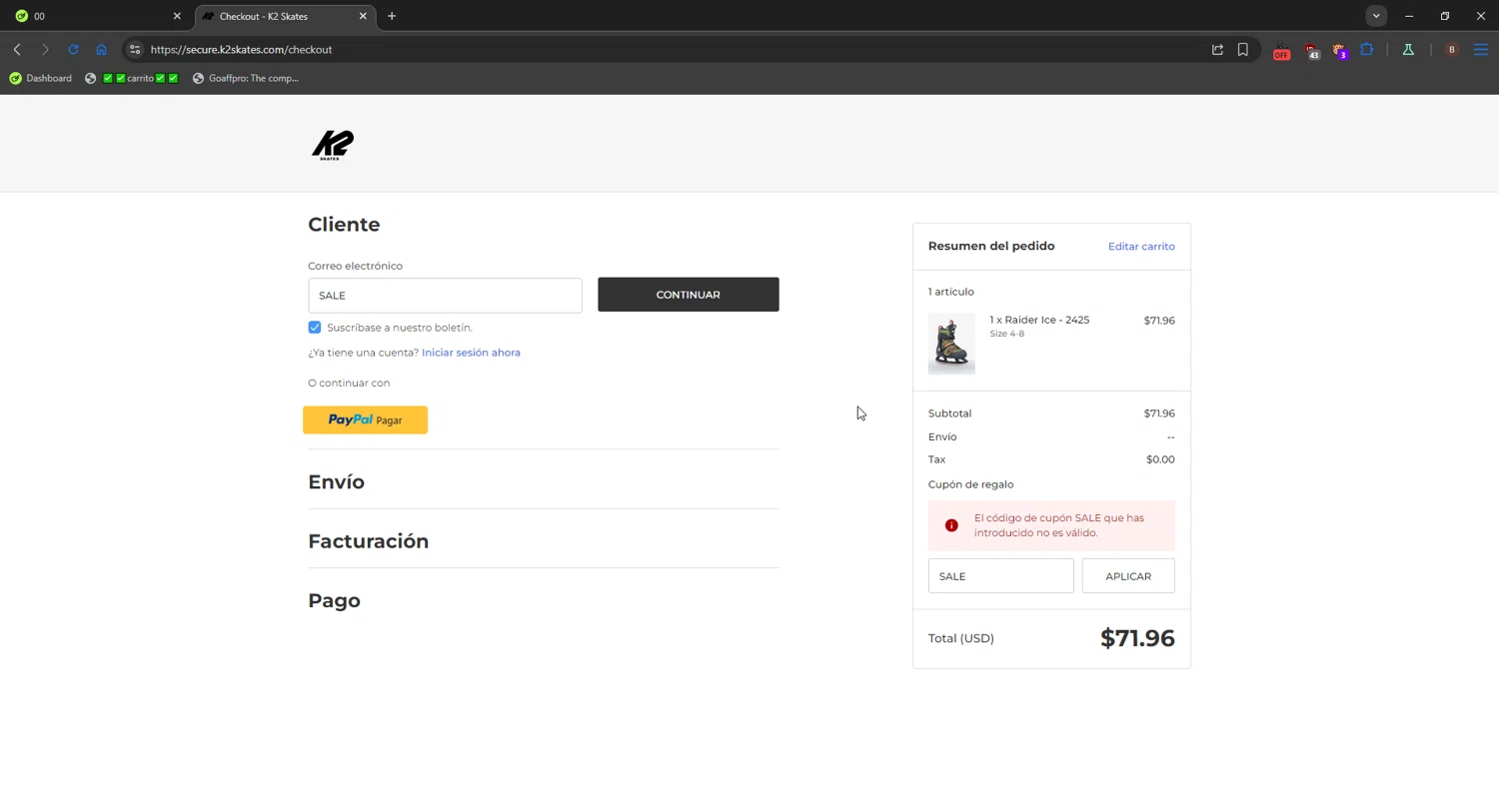
Task: Click the 'Total (USD)' label
Action: click(x=961, y=638)
